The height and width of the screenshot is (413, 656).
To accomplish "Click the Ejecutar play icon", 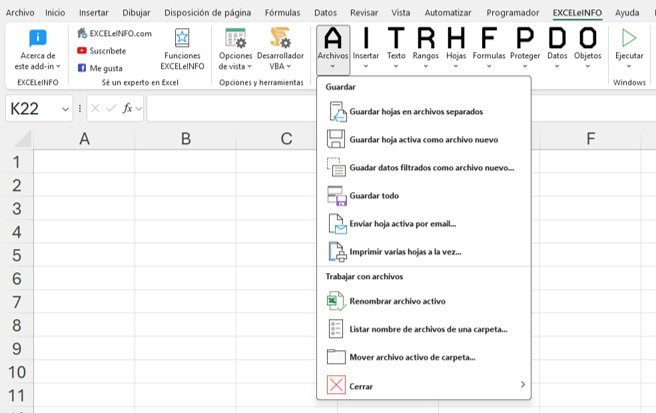I will tap(629, 38).
